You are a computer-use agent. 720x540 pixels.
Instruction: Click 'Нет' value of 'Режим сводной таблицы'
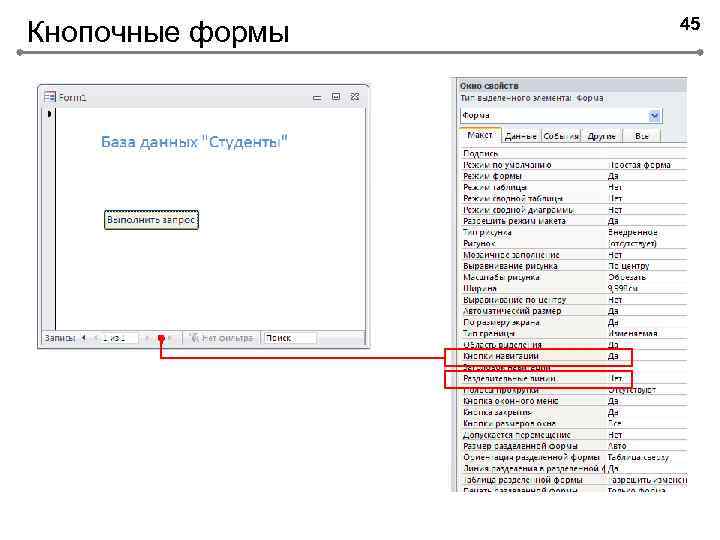click(x=615, y=198)
